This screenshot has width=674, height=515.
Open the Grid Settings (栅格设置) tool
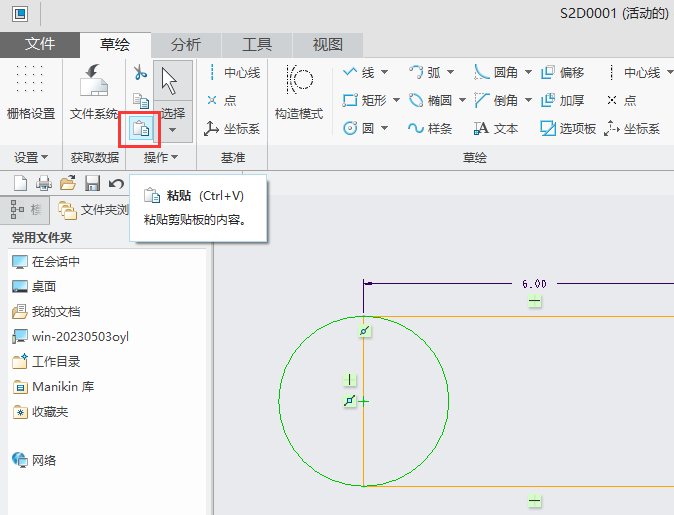31,92
